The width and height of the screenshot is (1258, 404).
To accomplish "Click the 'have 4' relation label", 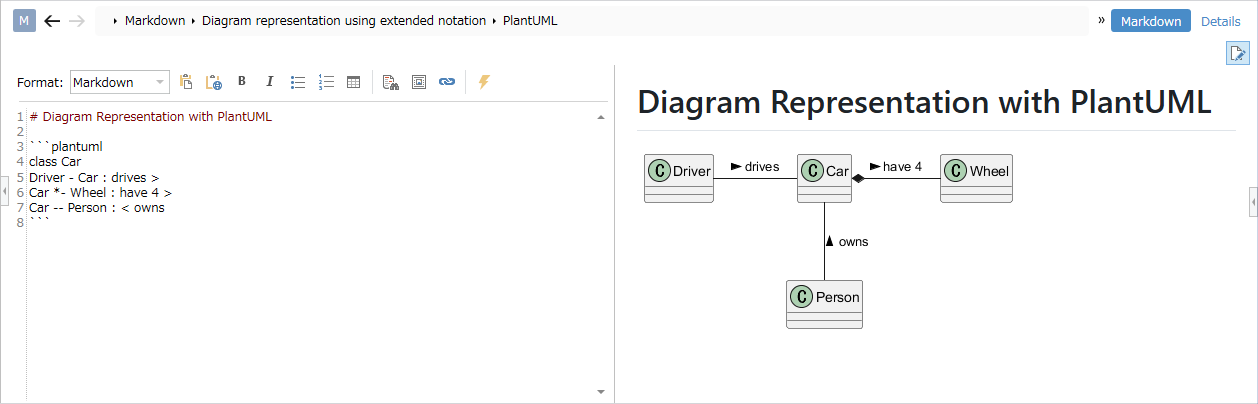I will (903, 167).
